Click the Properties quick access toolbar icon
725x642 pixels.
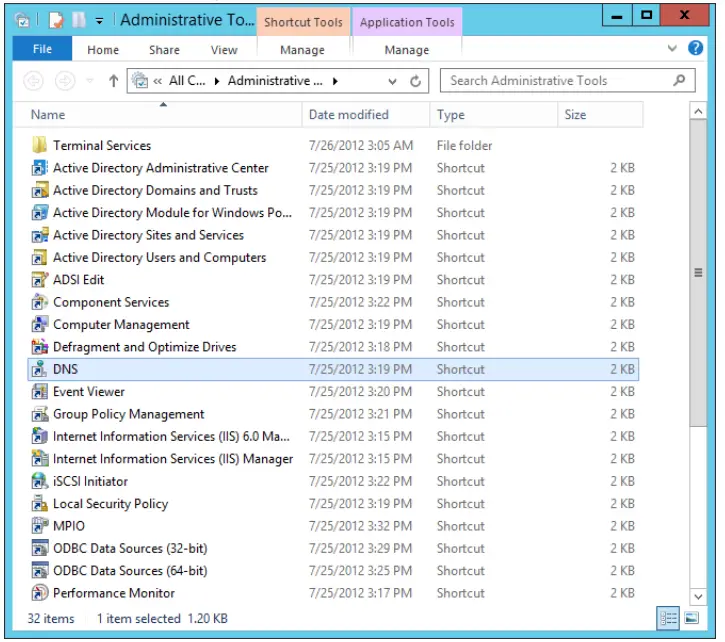(x=56, y=20)
